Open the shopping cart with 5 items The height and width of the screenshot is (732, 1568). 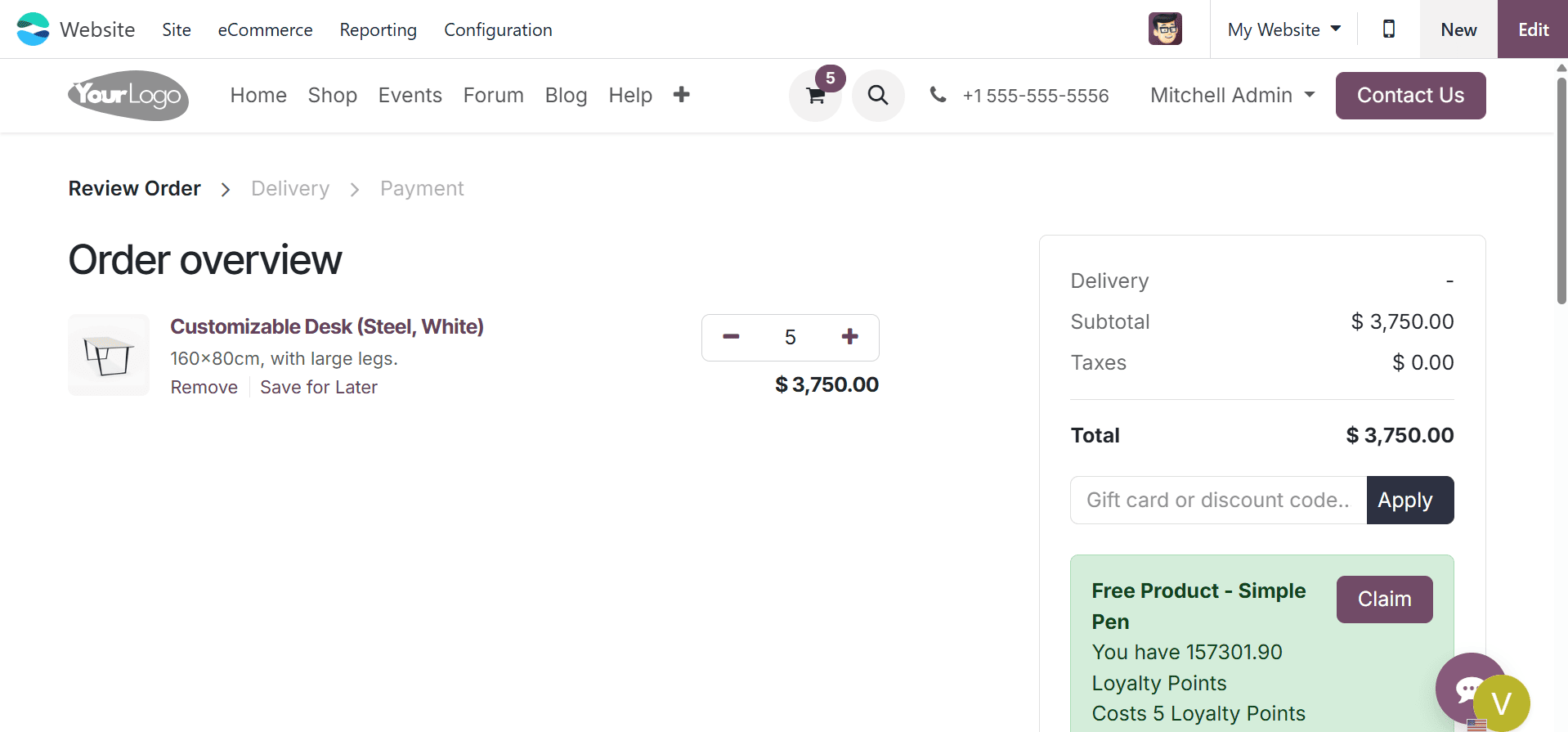click(x=814, y=95)
